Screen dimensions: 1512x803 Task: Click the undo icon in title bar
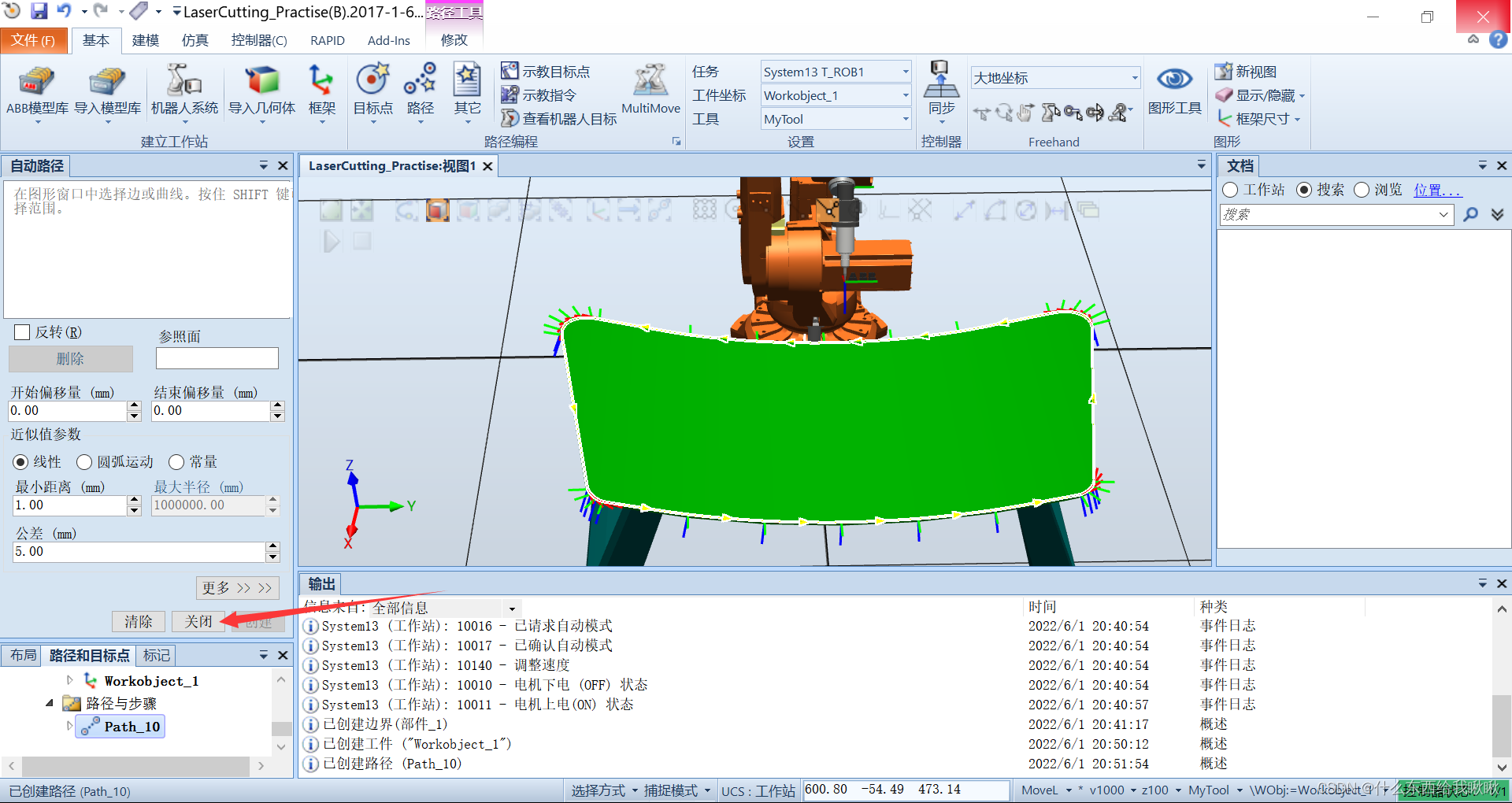[x=64, y=11]
